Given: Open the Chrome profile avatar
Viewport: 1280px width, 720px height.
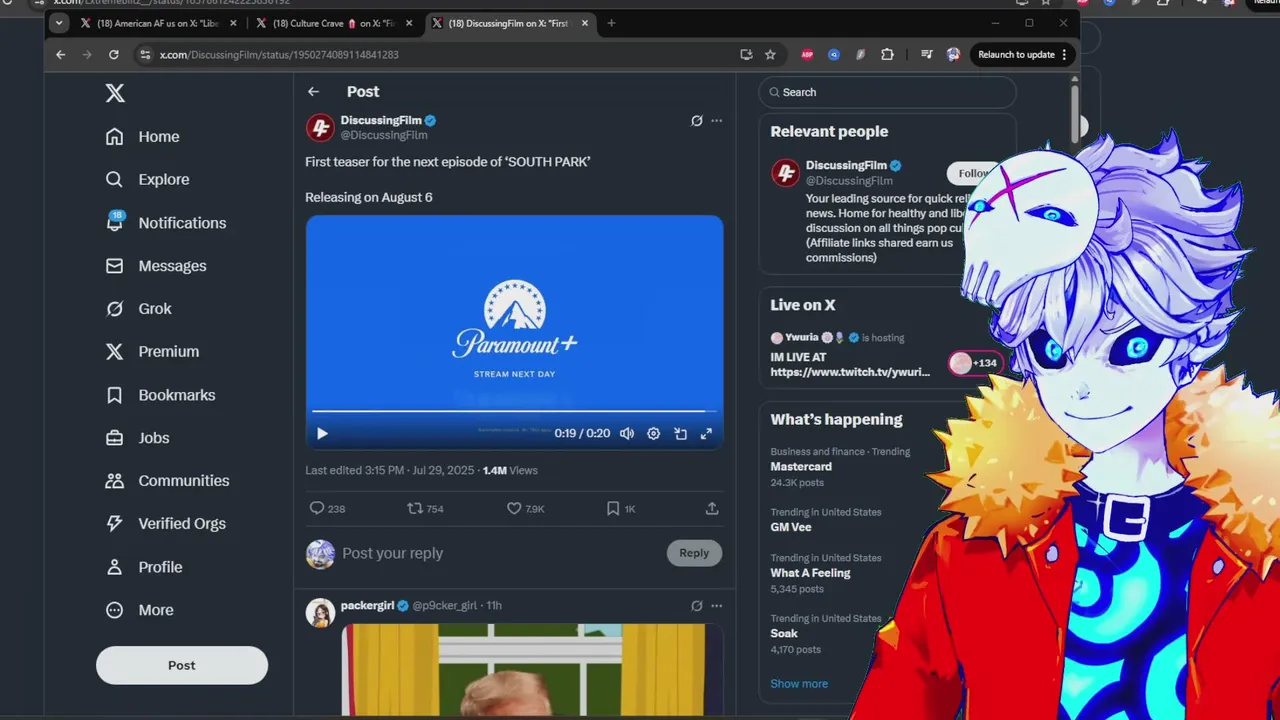Looking at the screenshot, I should click(x=953, y=55).
